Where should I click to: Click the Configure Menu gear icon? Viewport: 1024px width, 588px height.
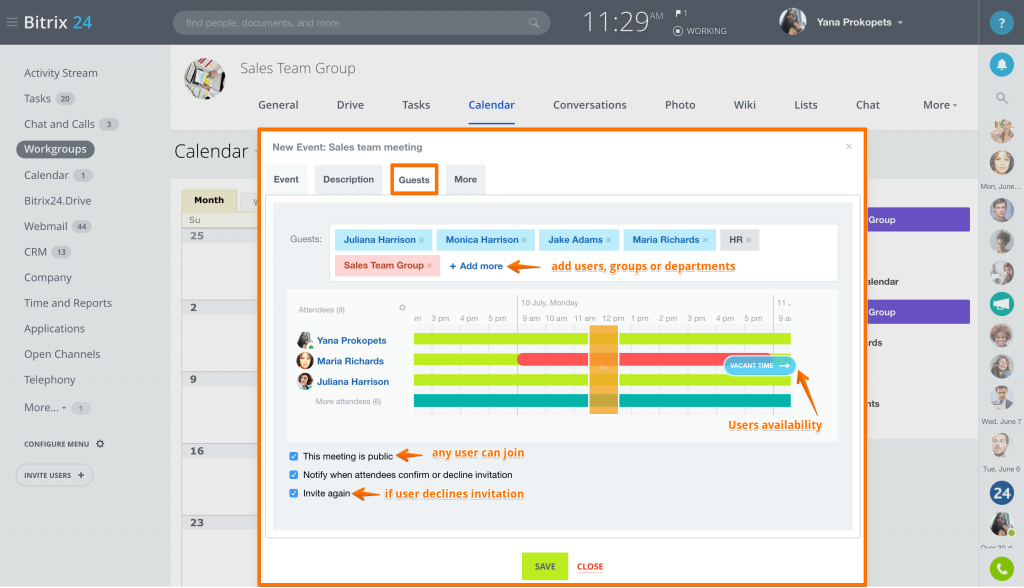pos(100,444)
